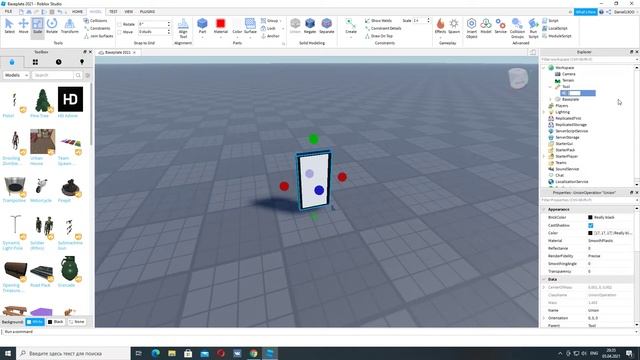The image size is (640, 360).
Task: Open the Toolbox Inventory grid tab
Action: (x=35, y=62)
